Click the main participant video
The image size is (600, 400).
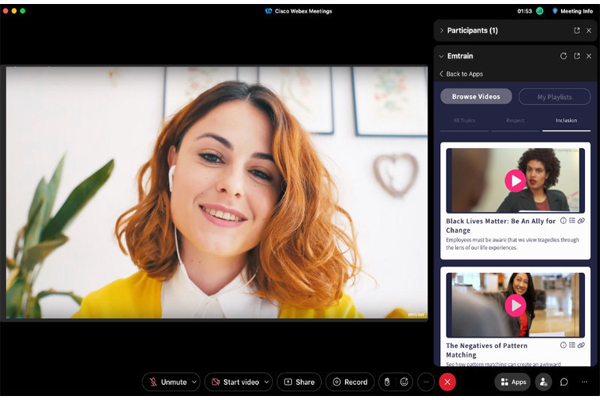click(216, 193)
